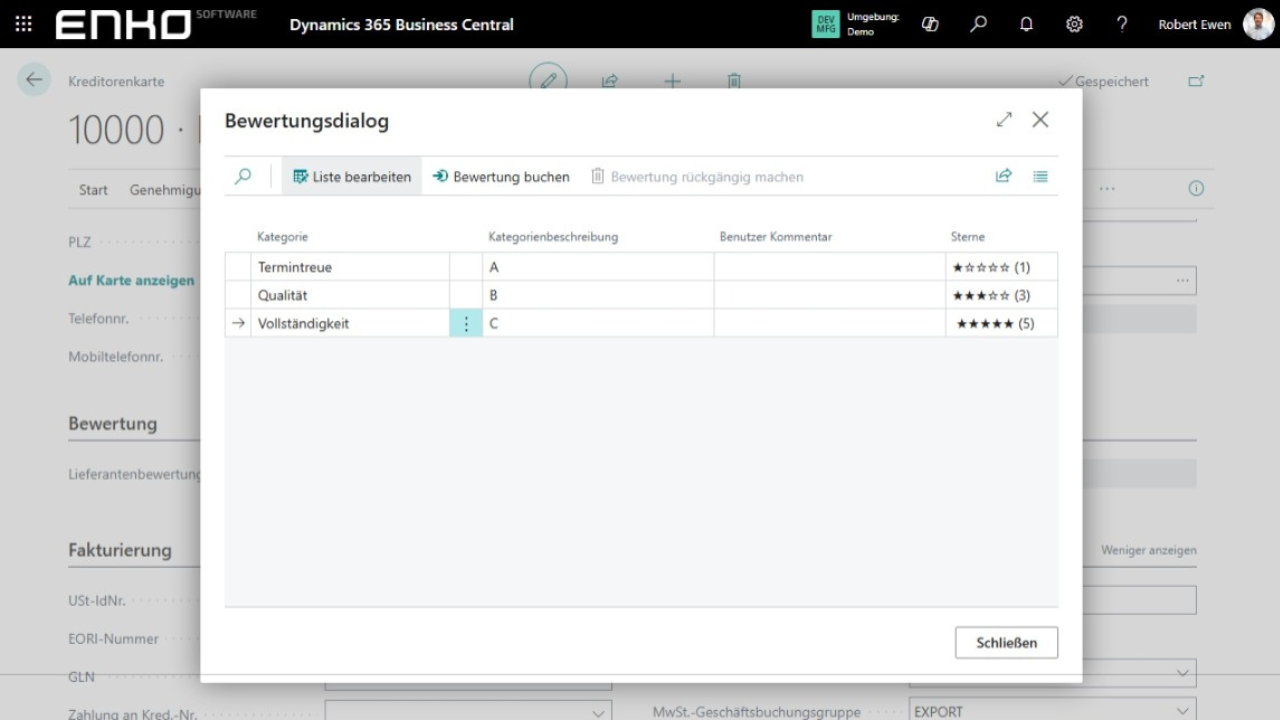The image size is (1280, 720).
Task: Open the app launcher waffle menu
Action: pyautogui.click(x=24, y=24)
